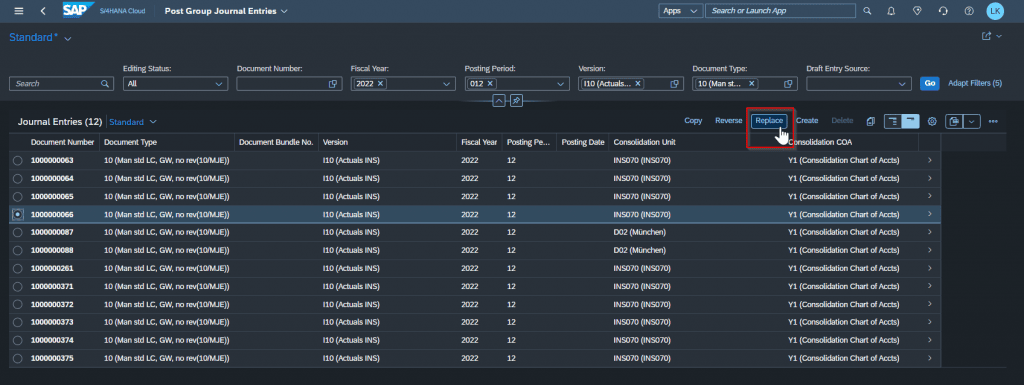Click the diamond icon in shell bar
Screen dimensions: 1024x385
coord(917,11)
